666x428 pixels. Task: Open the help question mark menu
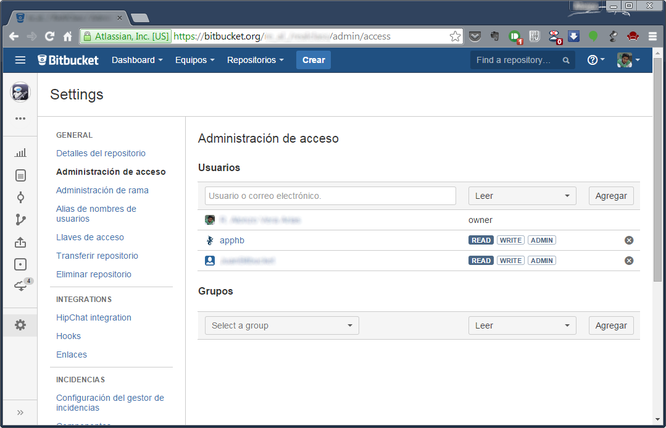[595, 60]
